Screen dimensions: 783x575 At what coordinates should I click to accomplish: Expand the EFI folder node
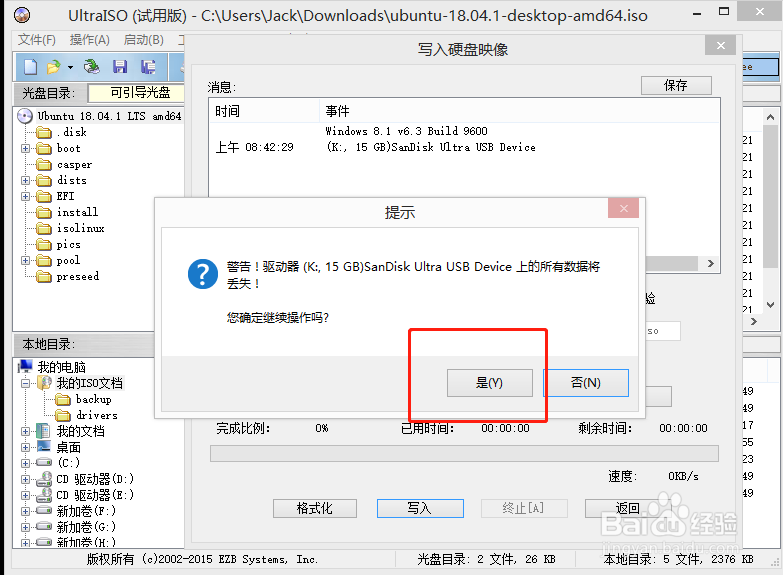click(x=25, y=196)
